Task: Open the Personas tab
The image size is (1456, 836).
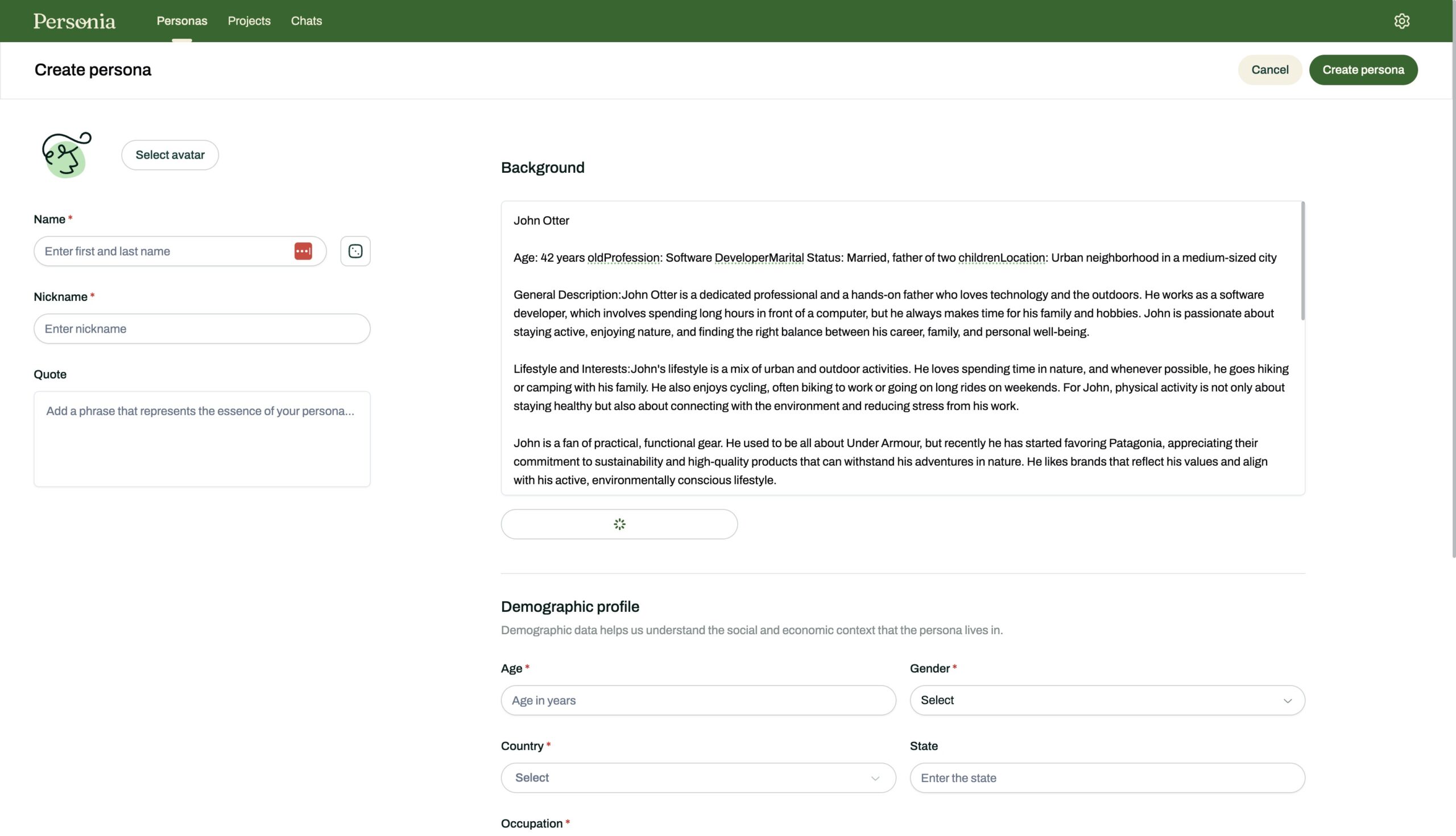Action: 182,20
